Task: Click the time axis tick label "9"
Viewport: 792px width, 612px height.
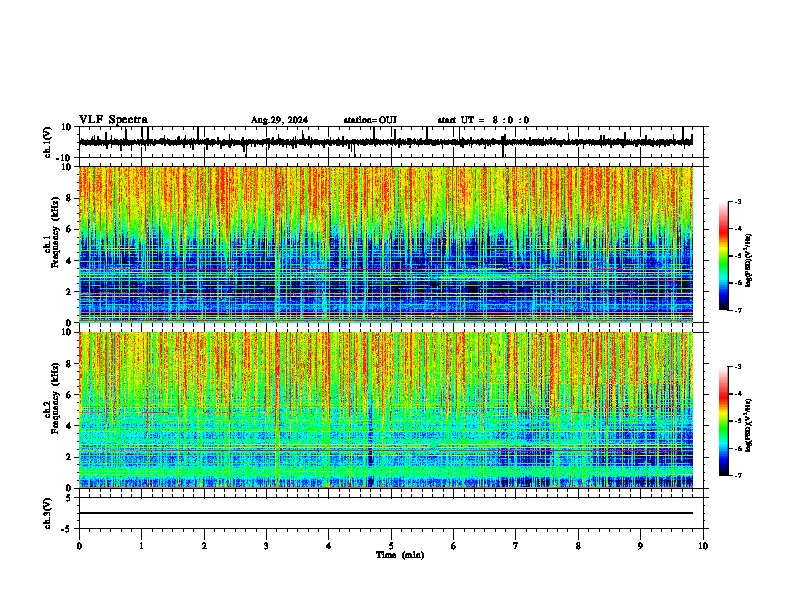Action: tap(640, 546)
